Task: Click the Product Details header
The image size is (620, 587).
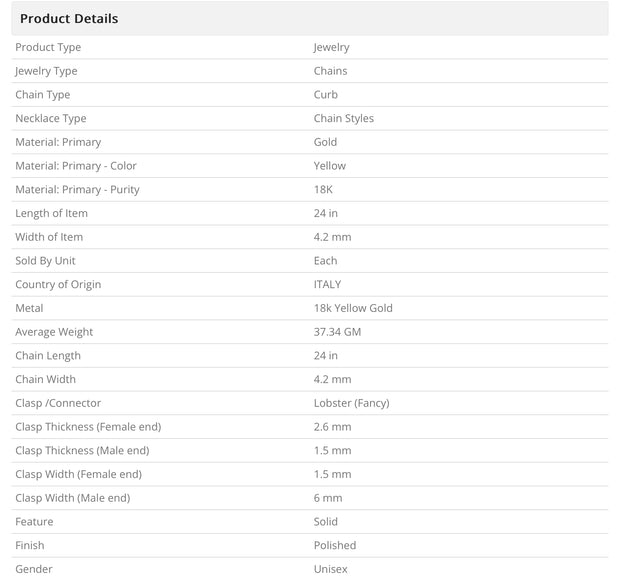Action: 69,19
